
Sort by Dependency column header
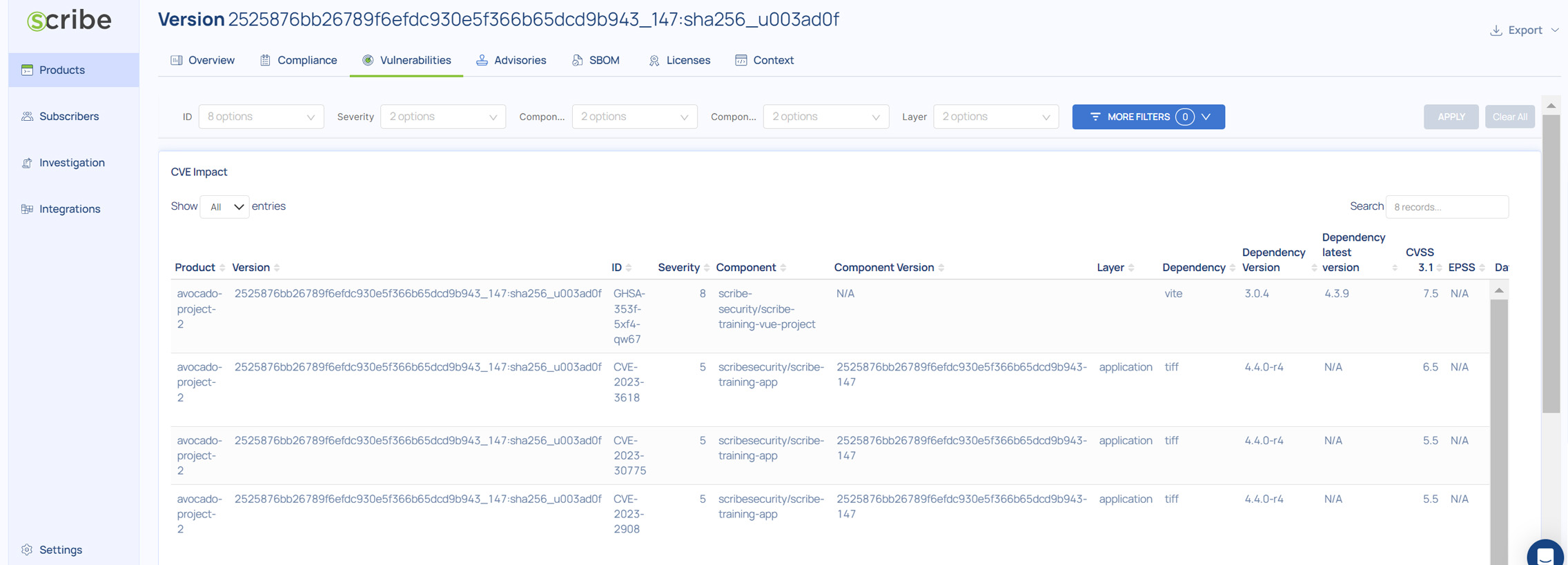point(1193,268)
